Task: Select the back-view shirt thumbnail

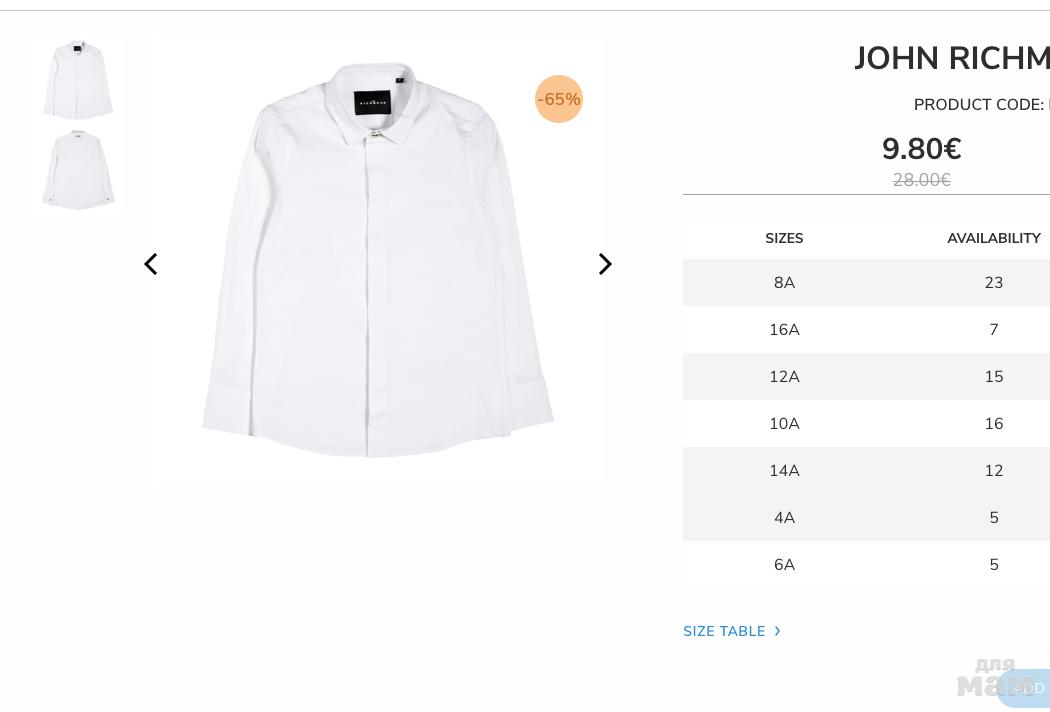Action: tap(78, 170)
